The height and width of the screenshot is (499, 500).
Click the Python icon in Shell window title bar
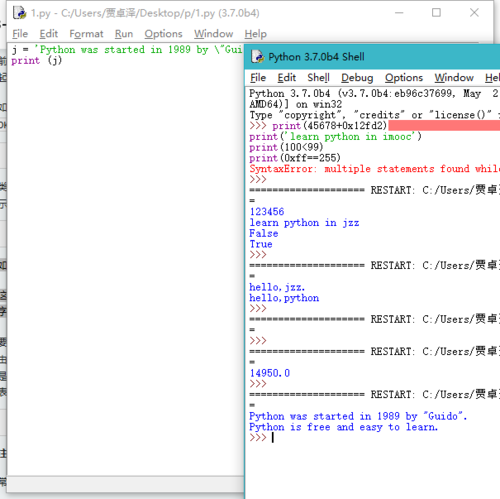(257, 57)
